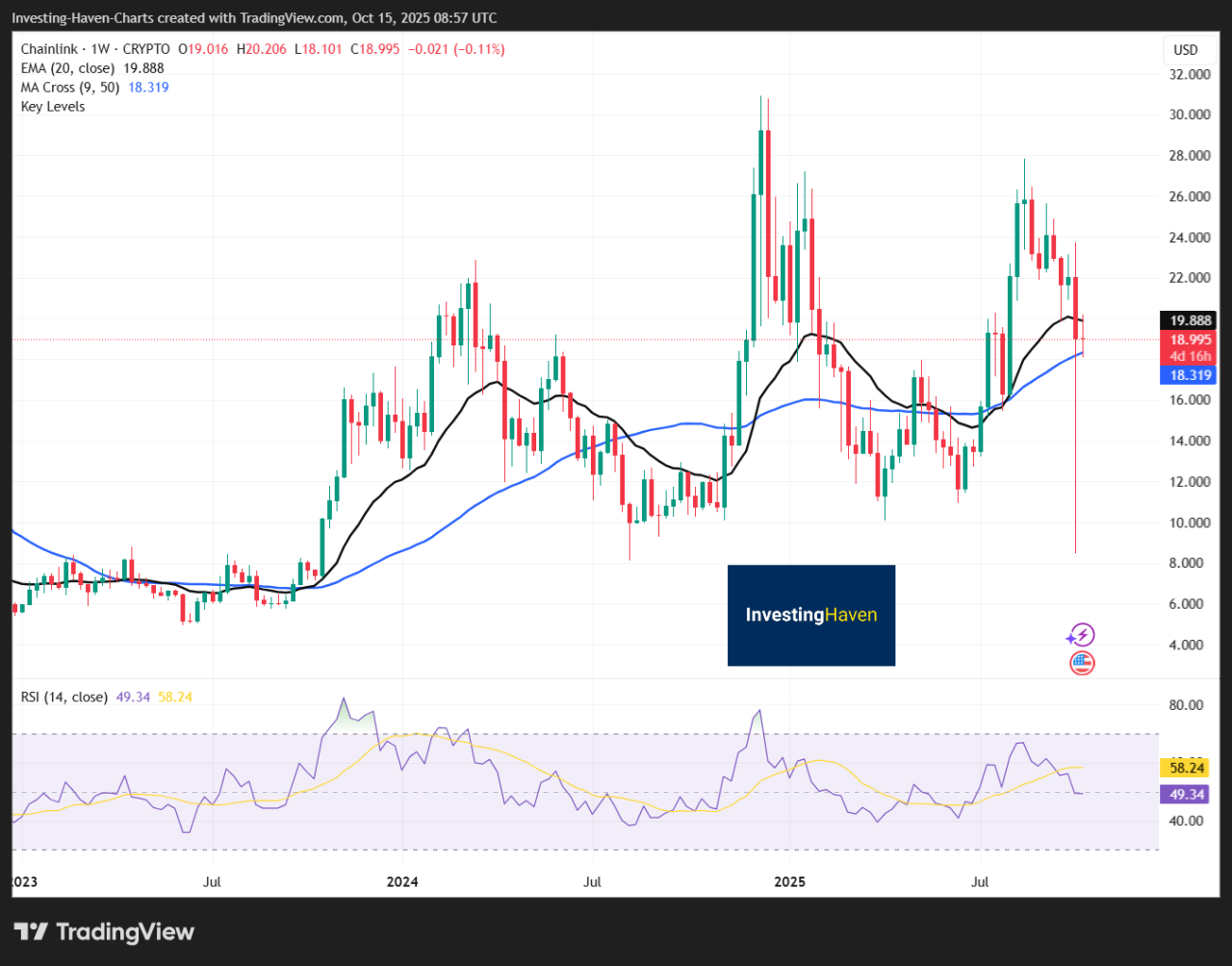
Task: Click the purple 49.34 RSI value label
Action: pos(1191,794)
